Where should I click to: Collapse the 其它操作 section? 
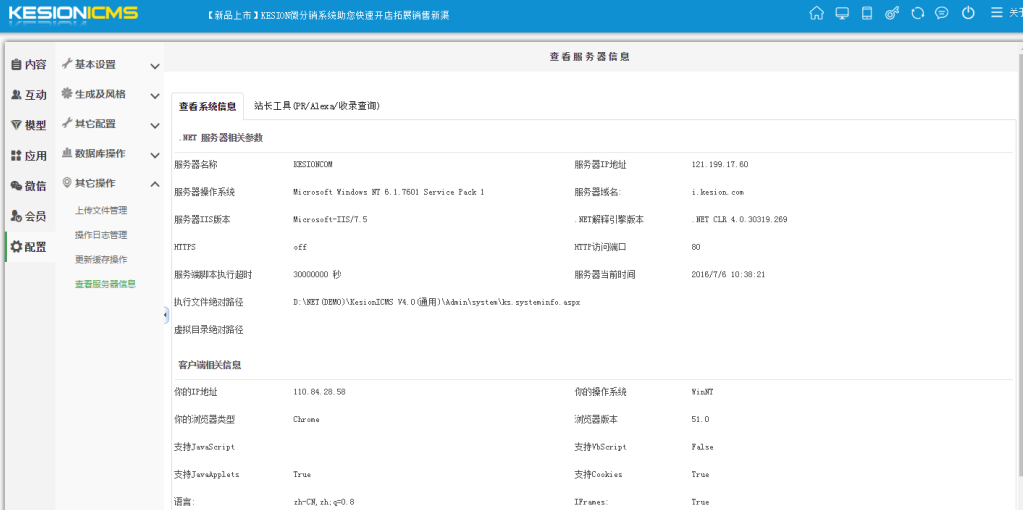click(108, 184)
